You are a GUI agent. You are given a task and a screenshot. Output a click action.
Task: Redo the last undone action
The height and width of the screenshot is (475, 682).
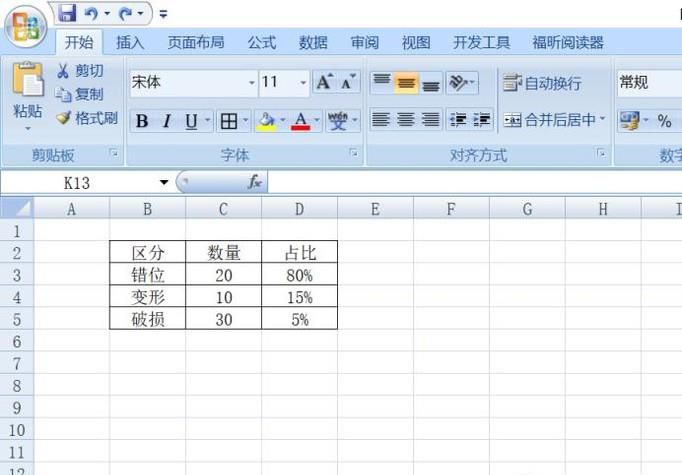click(x=126, y=14)
